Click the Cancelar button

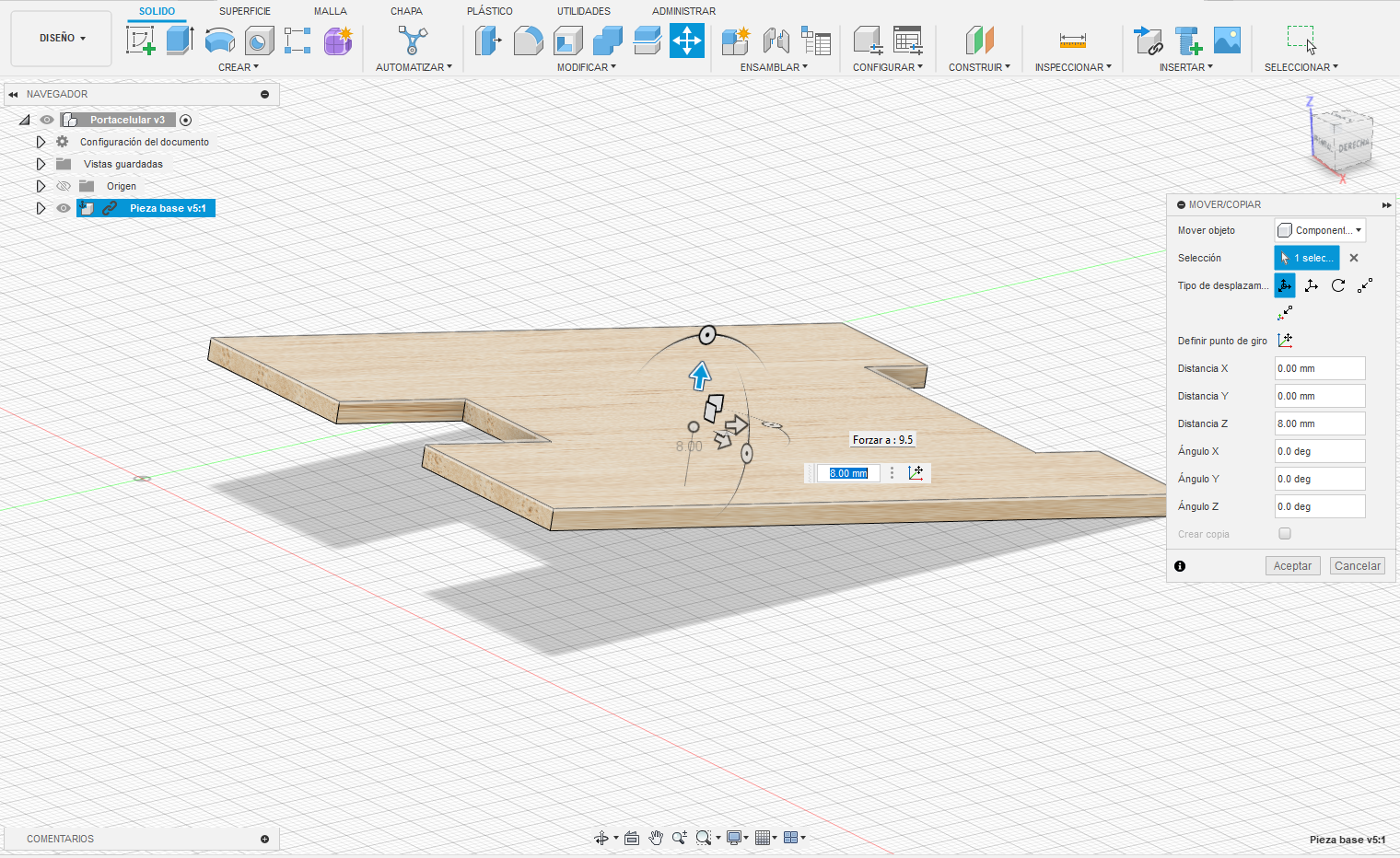(x=1358, y=566)
